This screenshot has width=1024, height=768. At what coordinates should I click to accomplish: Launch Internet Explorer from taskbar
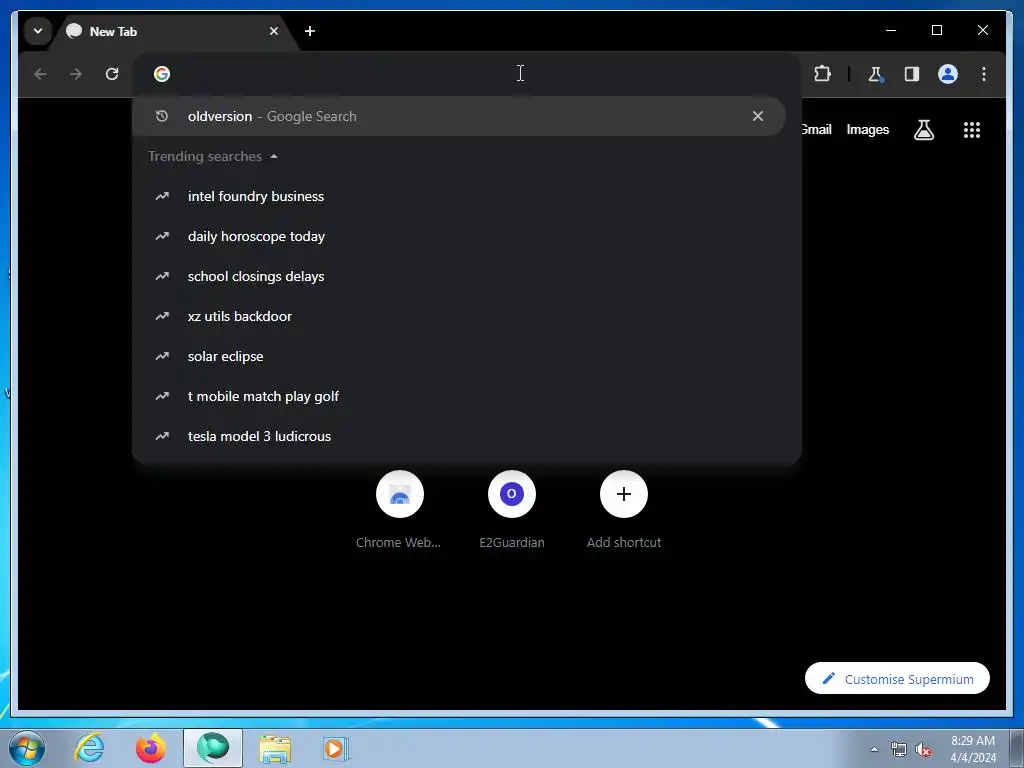click(89, 748)
